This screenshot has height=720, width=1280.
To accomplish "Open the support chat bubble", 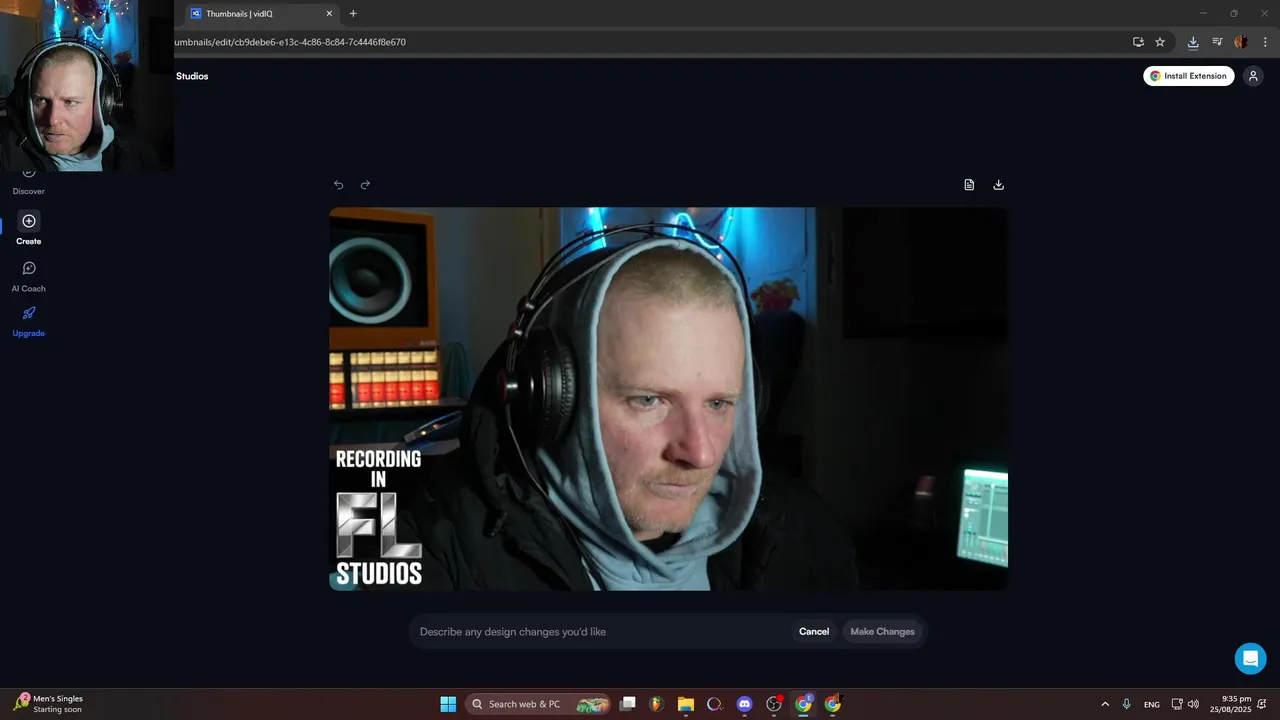I will point(1250,659).
